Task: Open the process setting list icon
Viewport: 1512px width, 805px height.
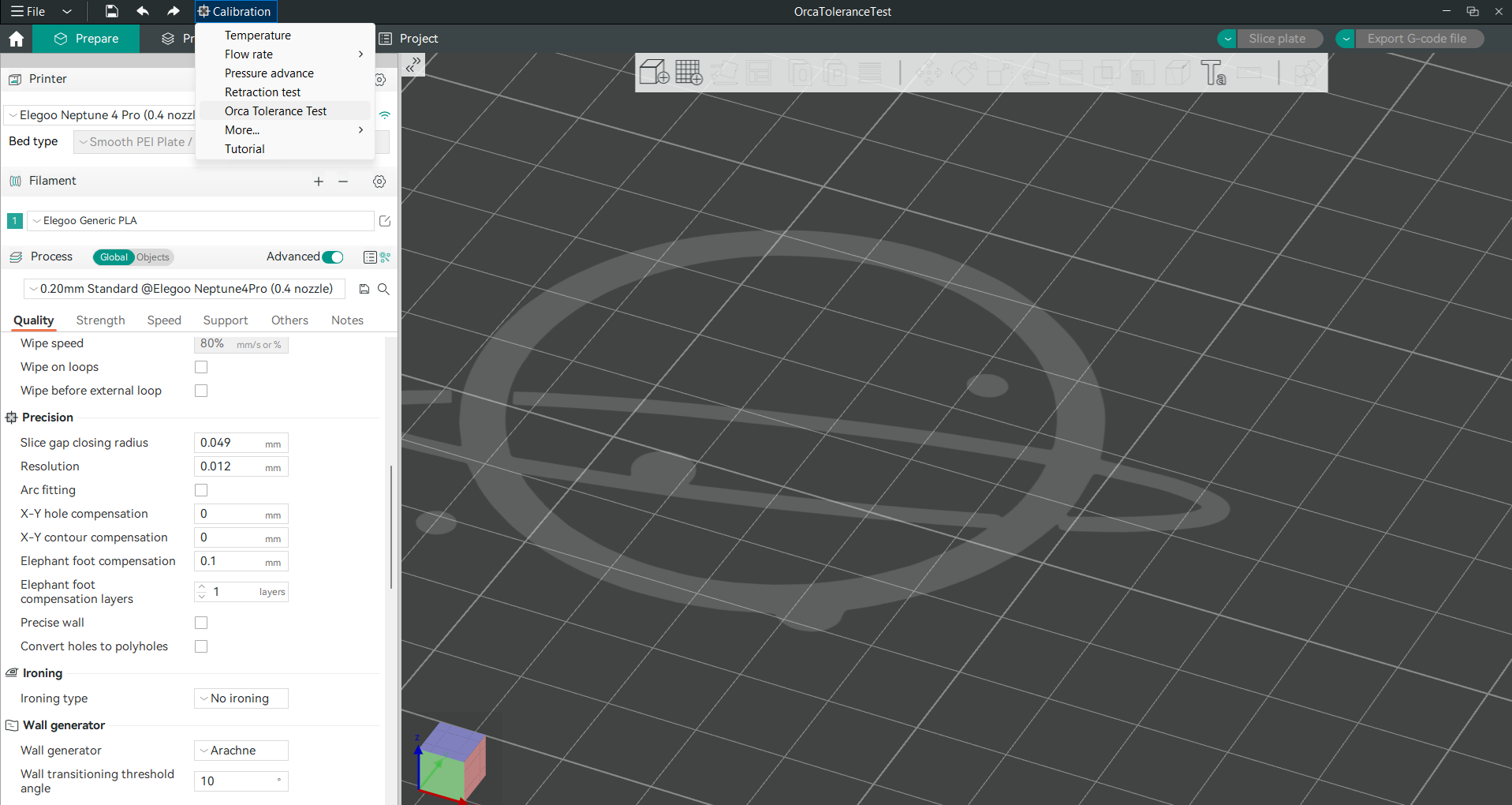Action: 369,257
